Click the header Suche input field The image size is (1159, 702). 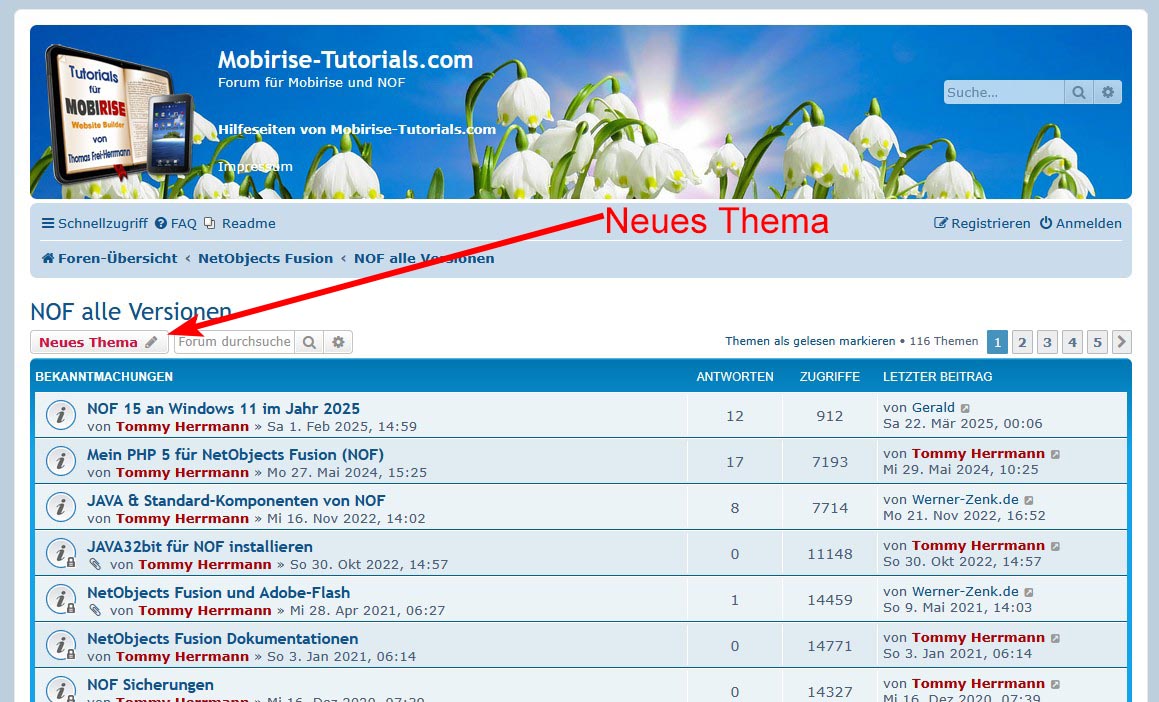1003,92
